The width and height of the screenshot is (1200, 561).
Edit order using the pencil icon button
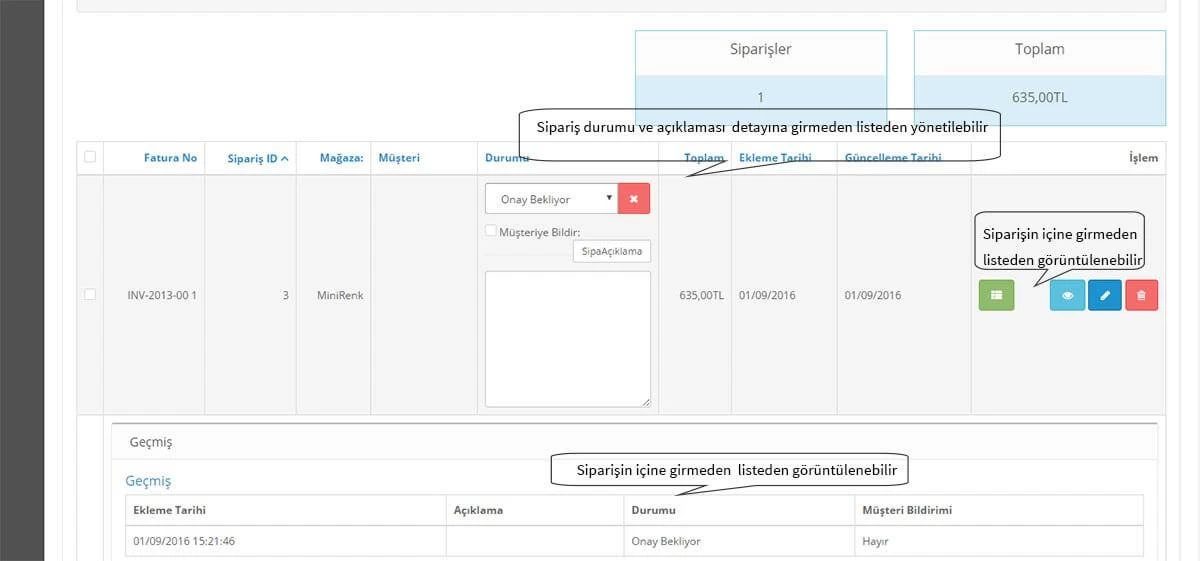pyautogui.click(x=1104, y=295)
